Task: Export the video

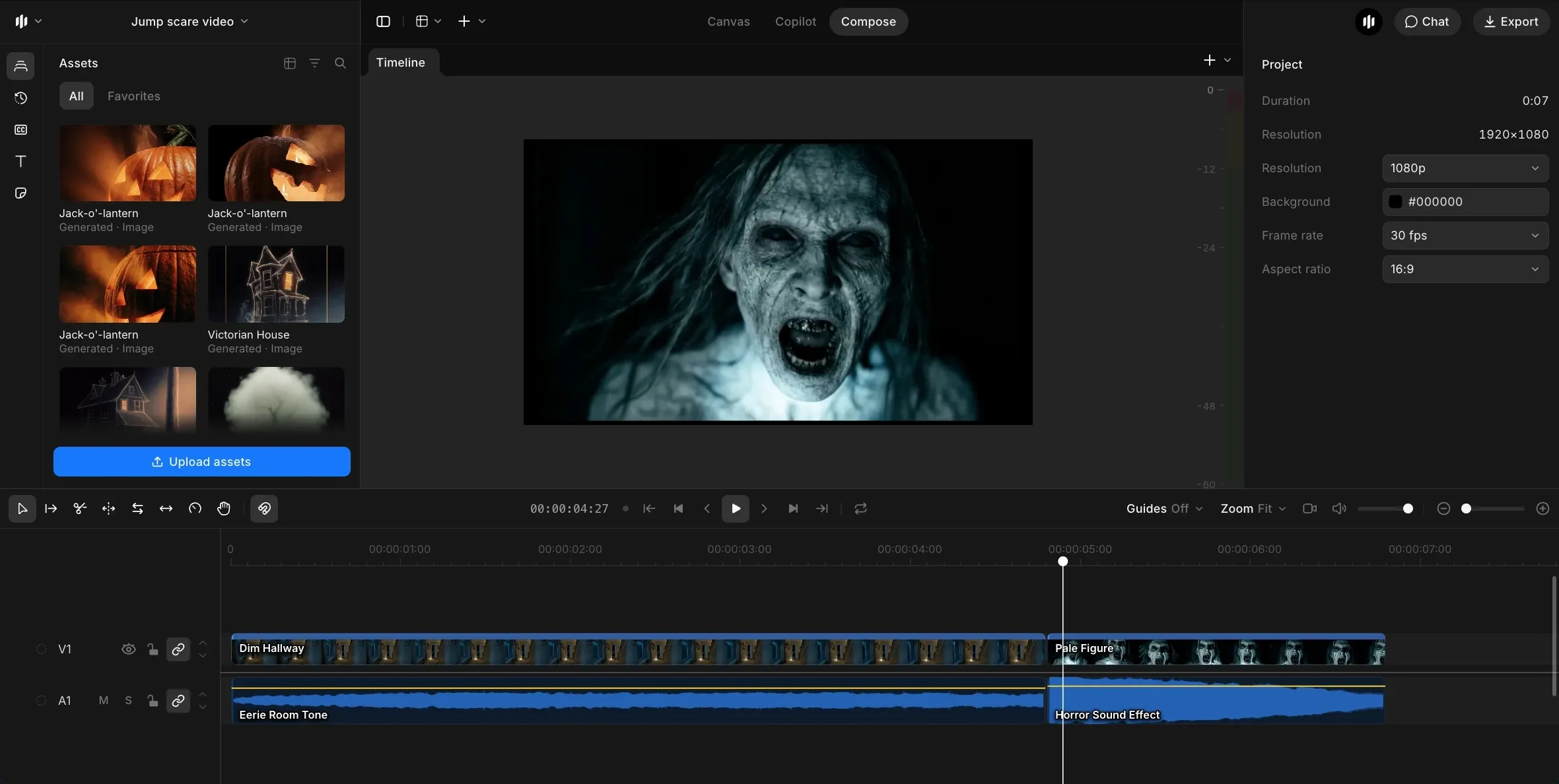Action: coord(1511,21)
